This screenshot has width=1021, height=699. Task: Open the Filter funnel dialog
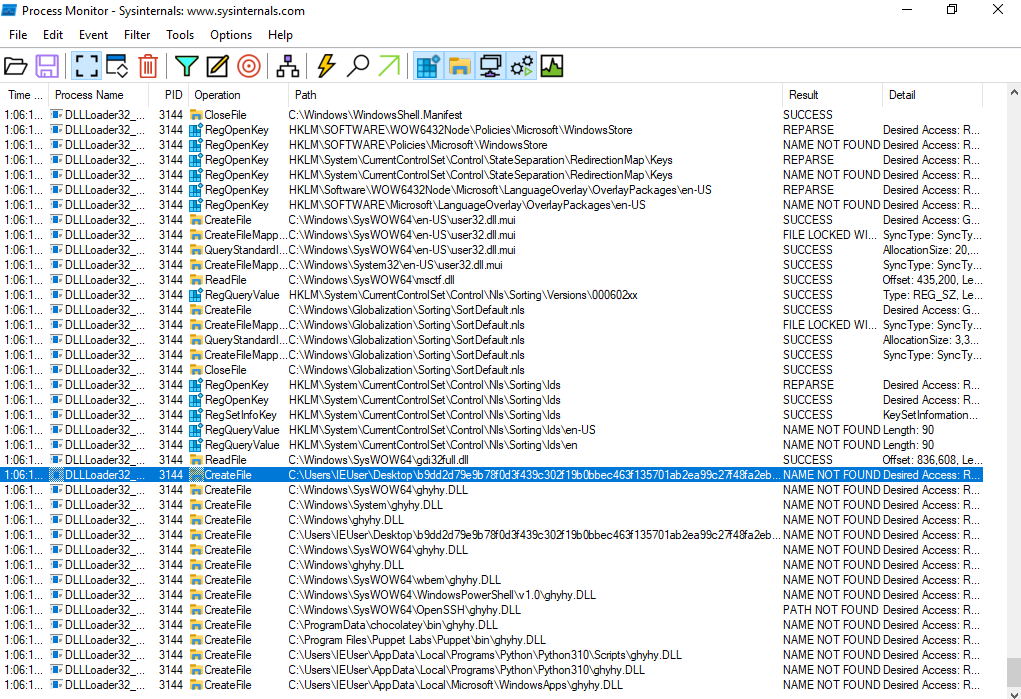(x=186, y=66)
